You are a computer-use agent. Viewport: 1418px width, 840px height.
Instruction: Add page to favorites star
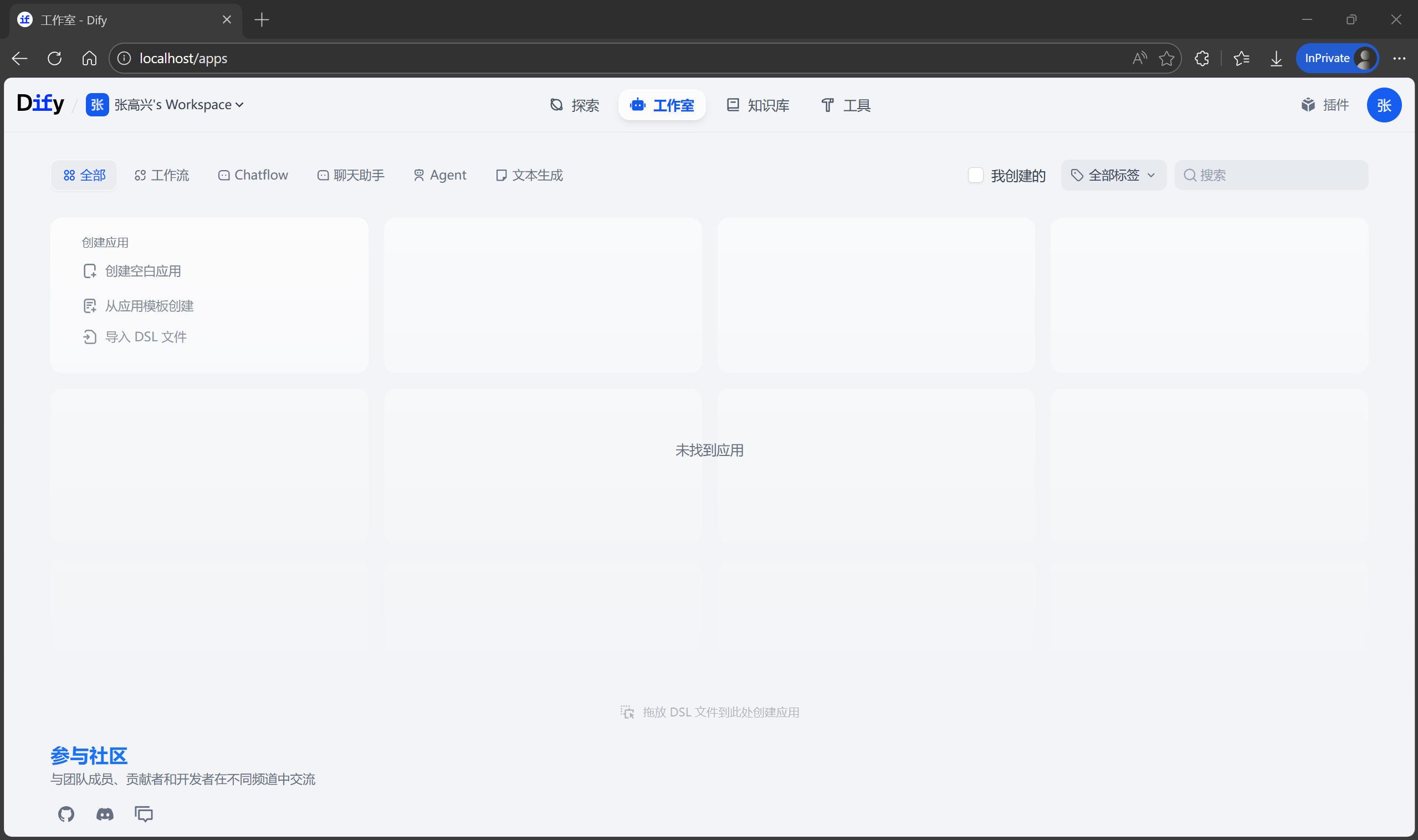pos(1166,58)
